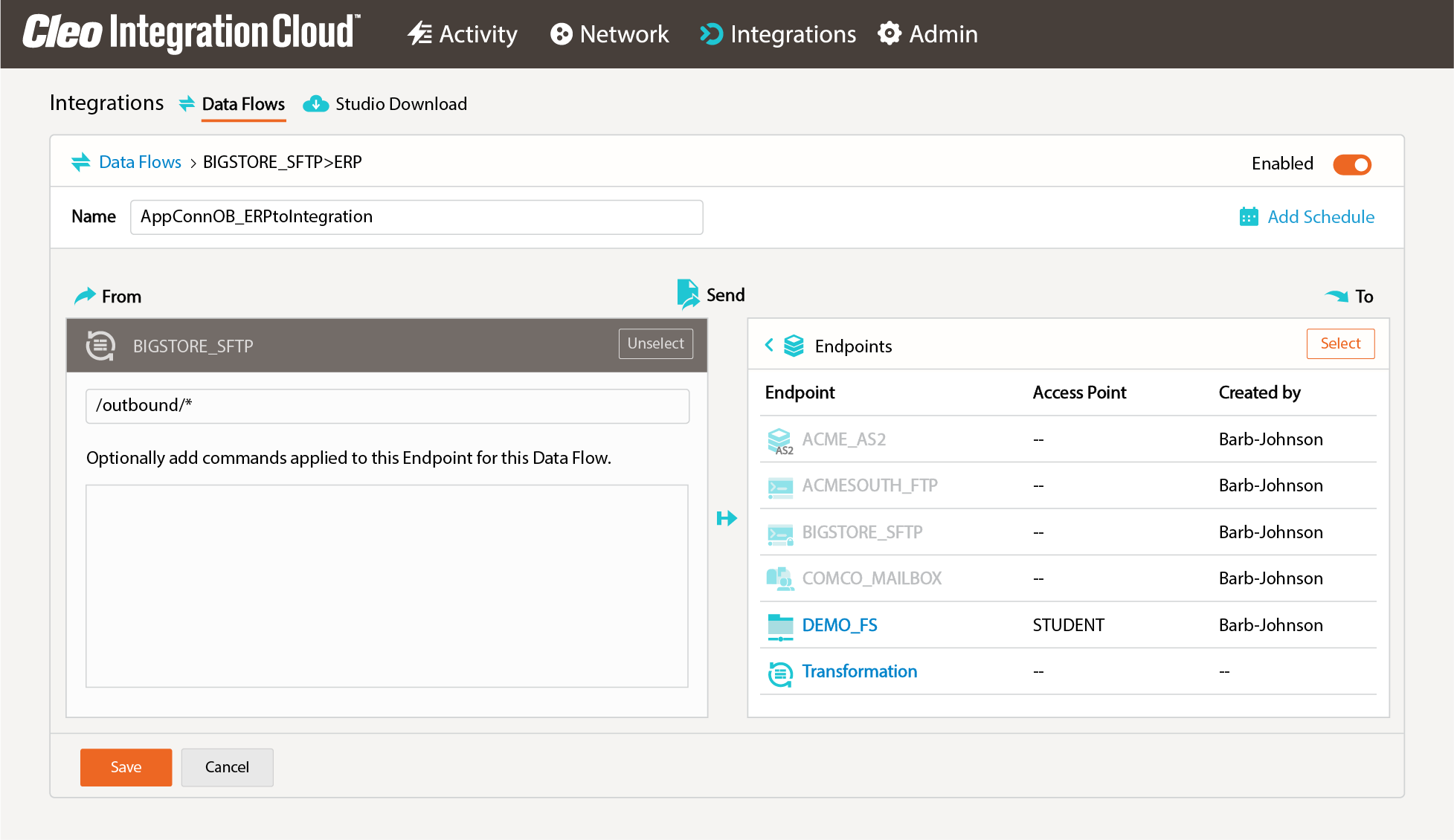Viewport: 1454px width, 840px height.
Task: Edit the /outbound/* path field
Action: coord(387,406)
